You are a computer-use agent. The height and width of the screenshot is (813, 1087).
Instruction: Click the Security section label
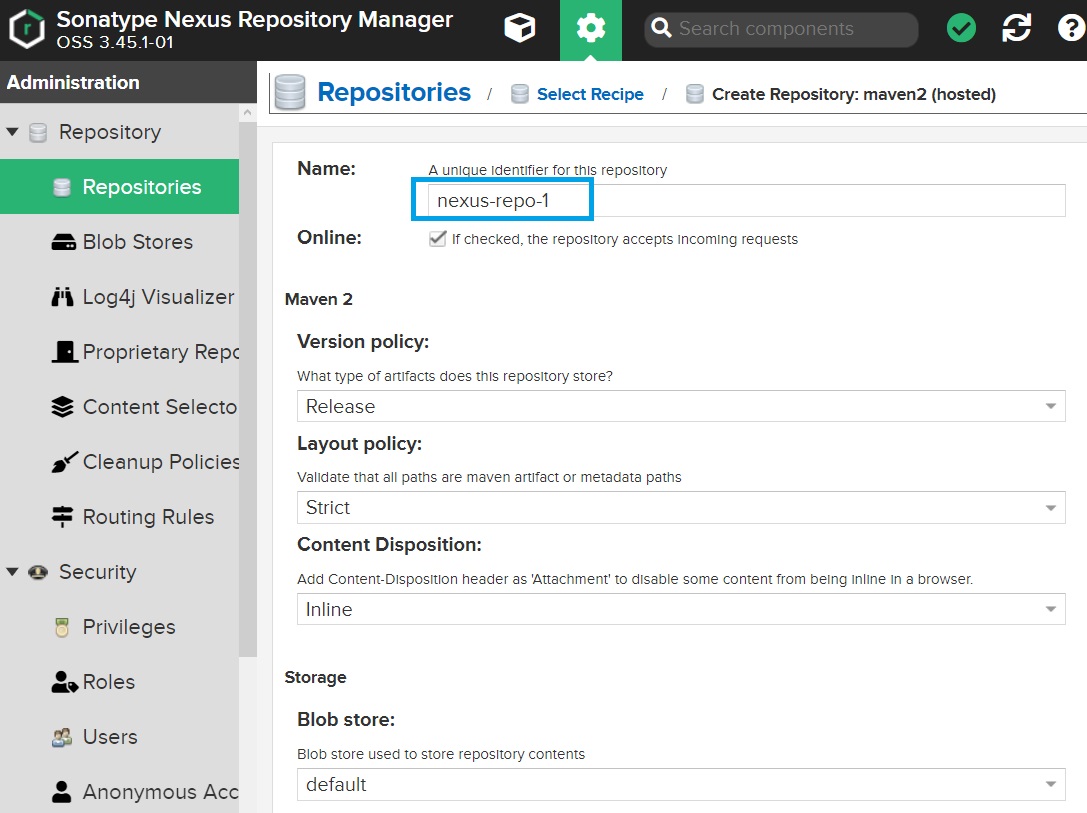pyautogui.click(x=98, y=572)
